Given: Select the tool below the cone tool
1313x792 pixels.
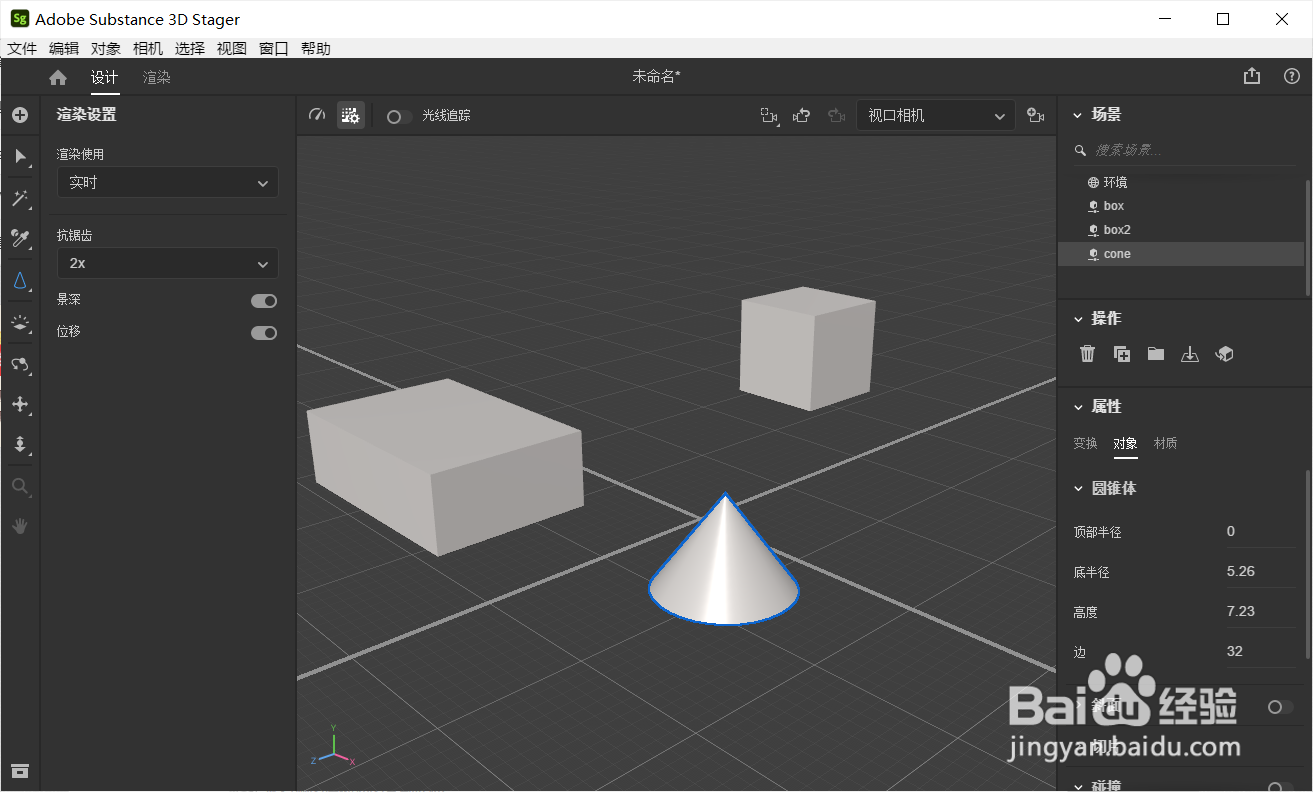Looking at the screenshot, I should [19, 322].
